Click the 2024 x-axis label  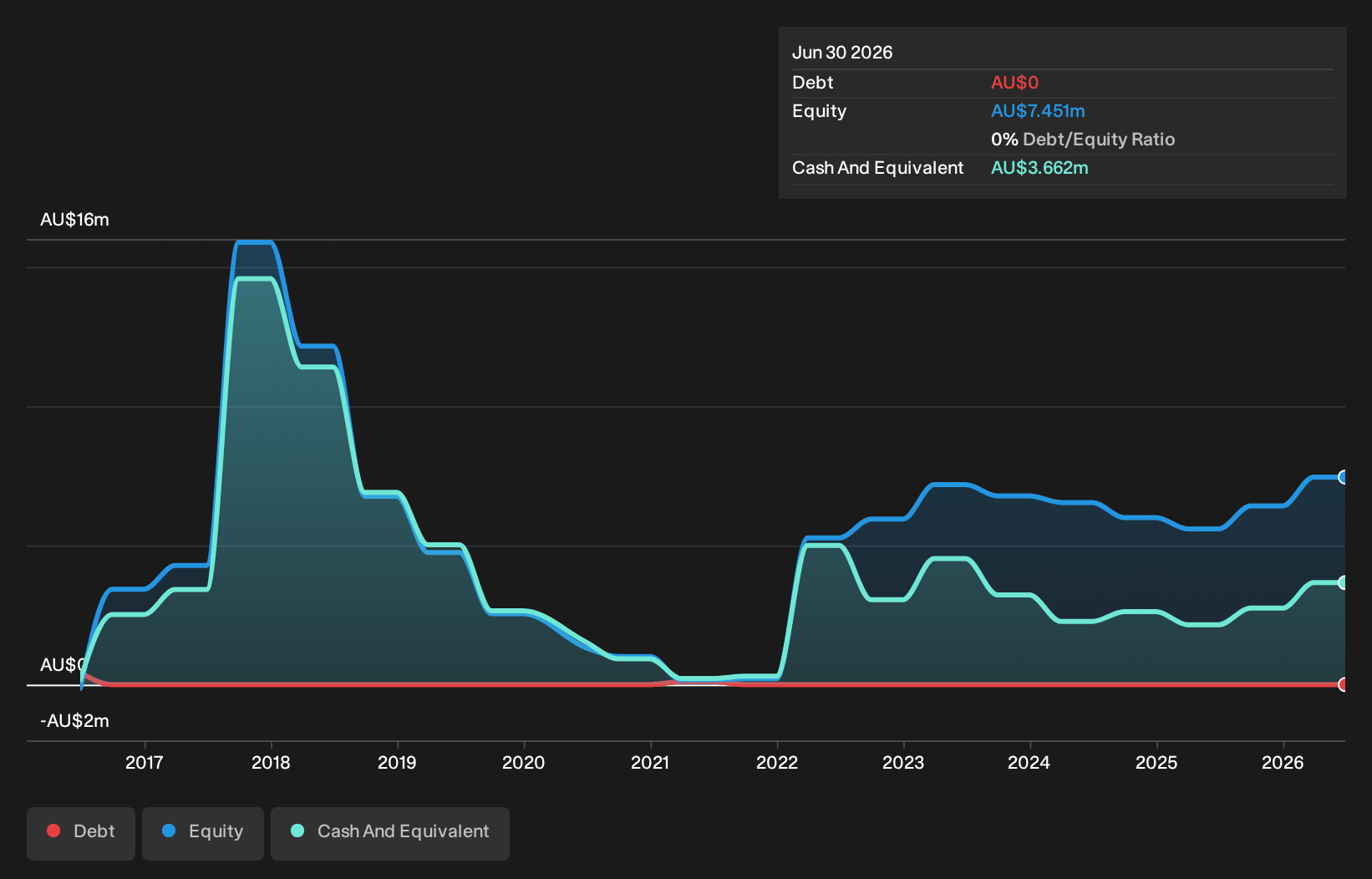pos(1029,762)
